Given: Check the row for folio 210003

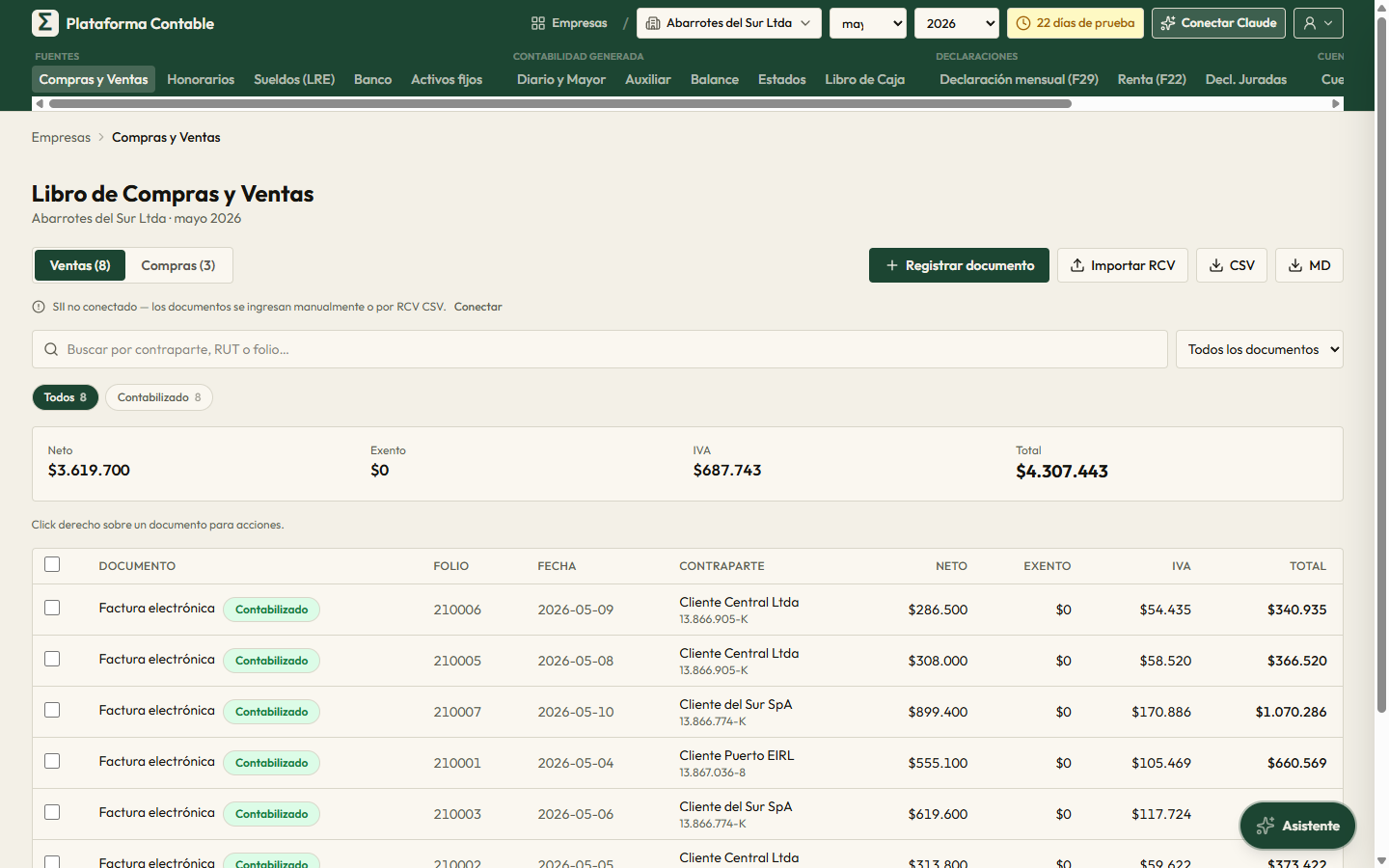Looking at the screenshot, I should point(52,812).
